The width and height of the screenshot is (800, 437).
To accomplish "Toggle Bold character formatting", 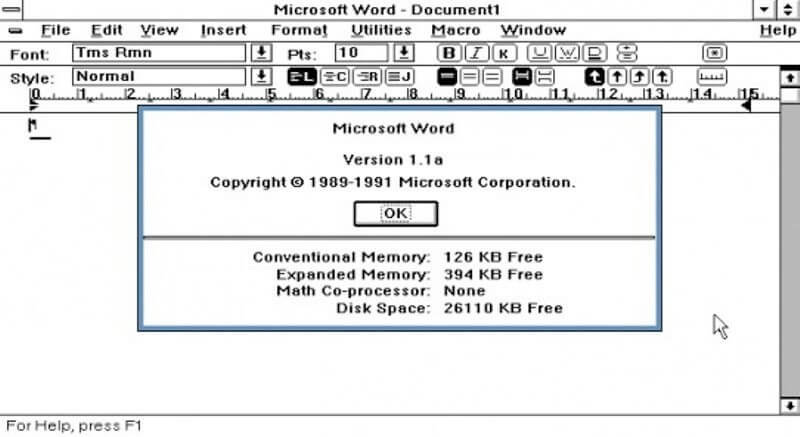I will click(449, 53).
